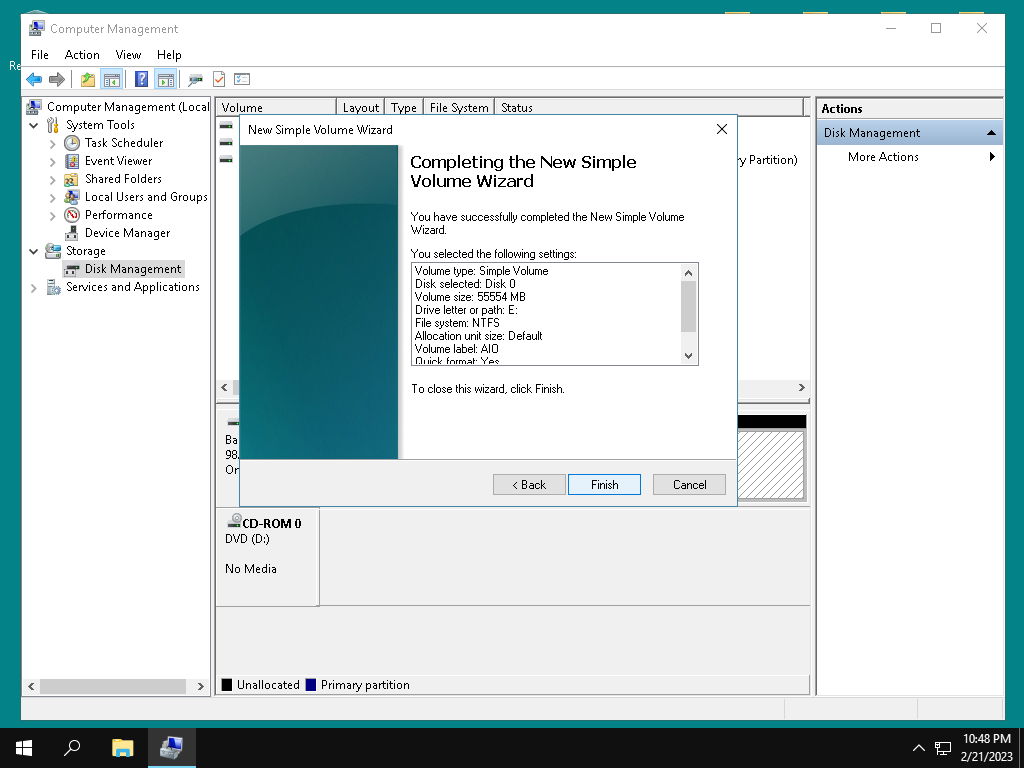Image resolution: width=1024 pixels, height=768 pixels.
Task: Expand the Services and Applications node
Action: click(x=34, y=287)
